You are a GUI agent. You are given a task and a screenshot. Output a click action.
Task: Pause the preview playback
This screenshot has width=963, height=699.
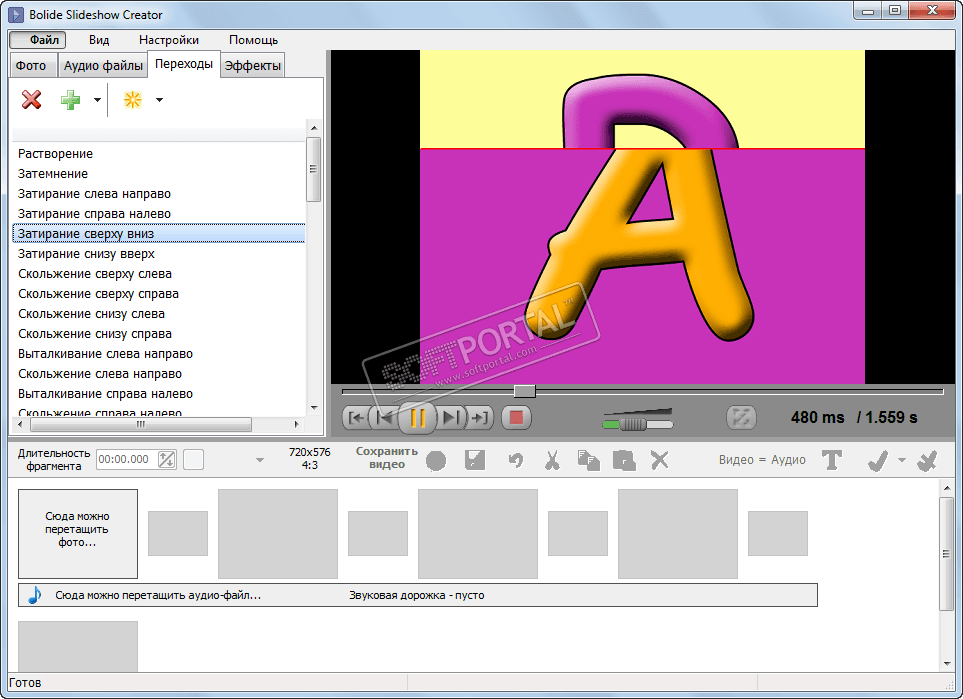point(418,418)
